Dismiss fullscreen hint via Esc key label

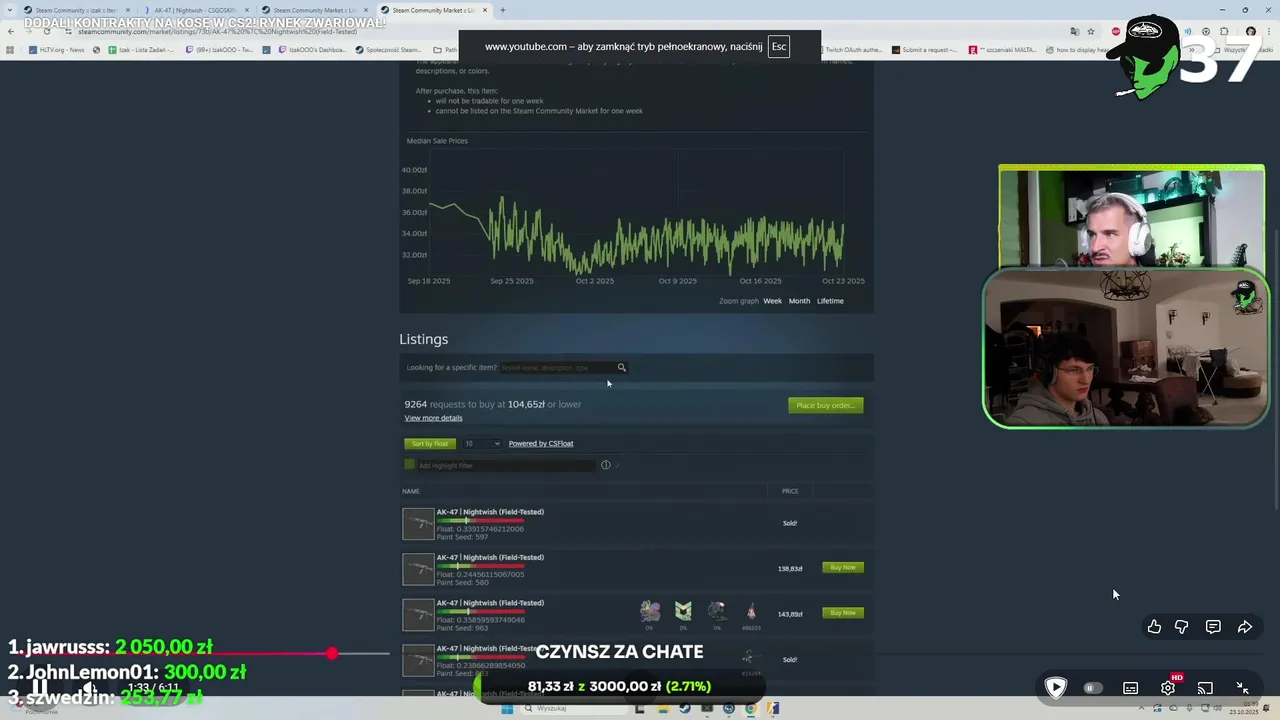[x=779, y=46]
